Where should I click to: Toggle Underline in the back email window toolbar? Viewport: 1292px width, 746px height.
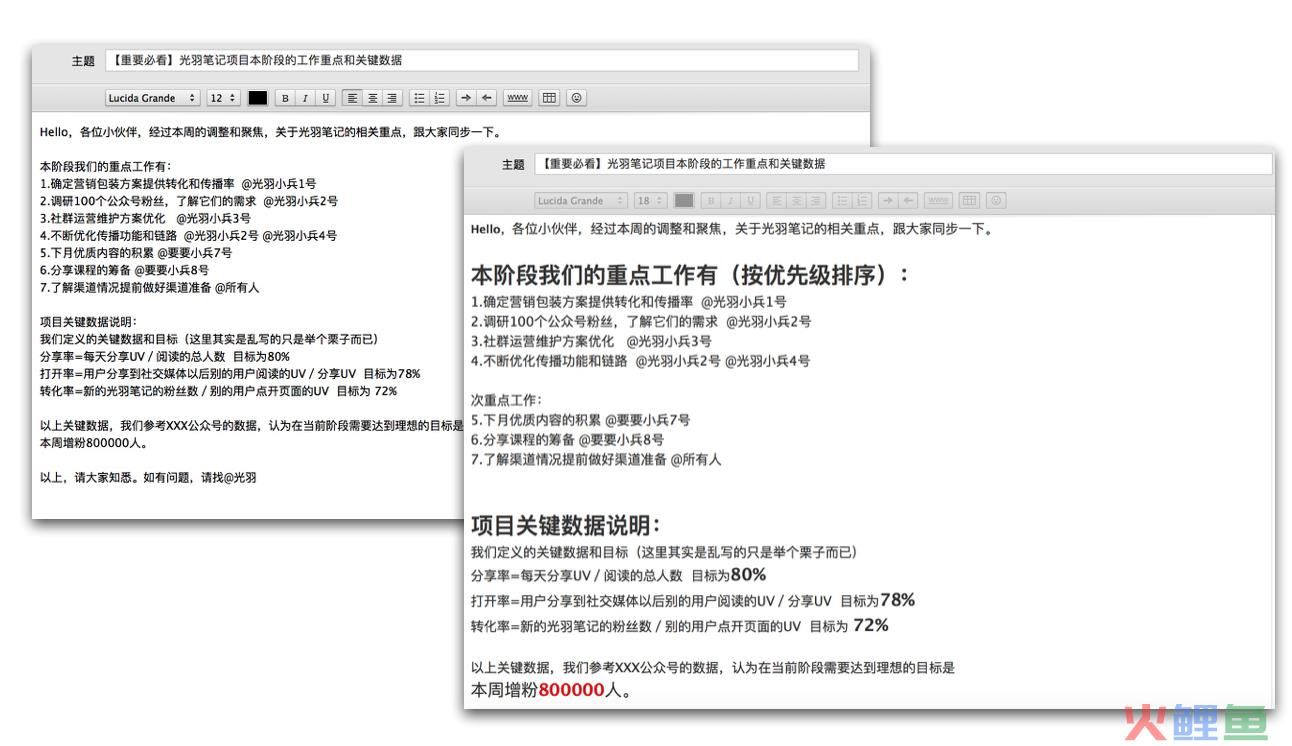pyautogui.click(x=325, y=98)
